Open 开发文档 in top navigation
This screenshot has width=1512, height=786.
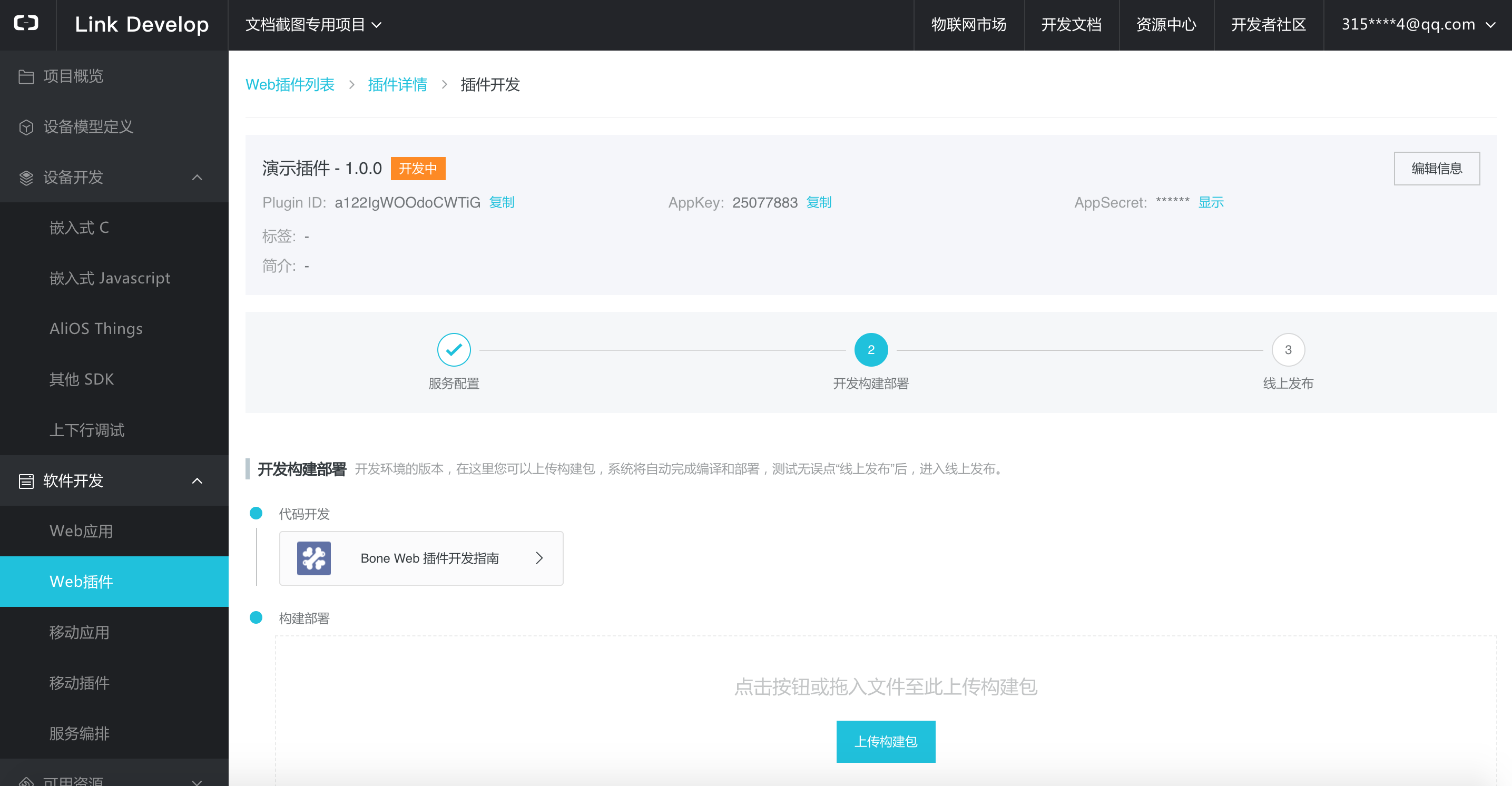(x=1071, y=25)
